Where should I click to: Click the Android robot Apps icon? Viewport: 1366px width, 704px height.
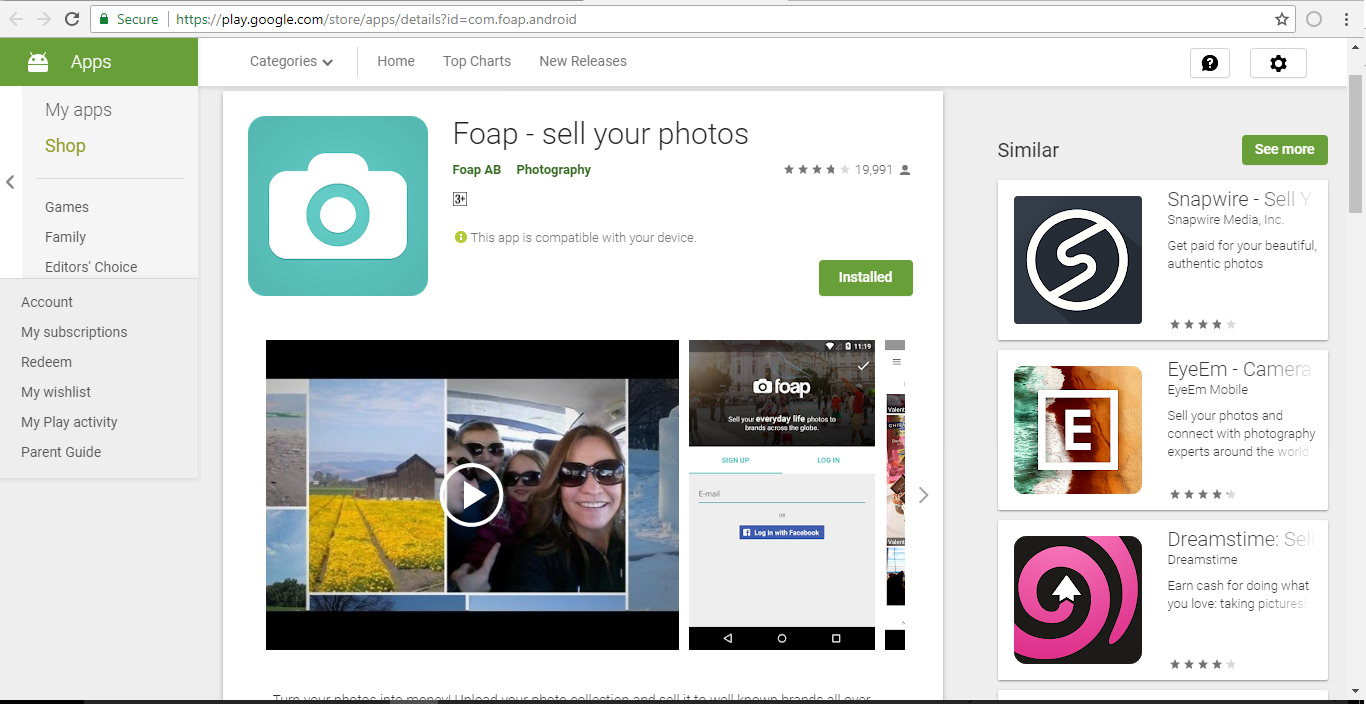click(38, 62)
